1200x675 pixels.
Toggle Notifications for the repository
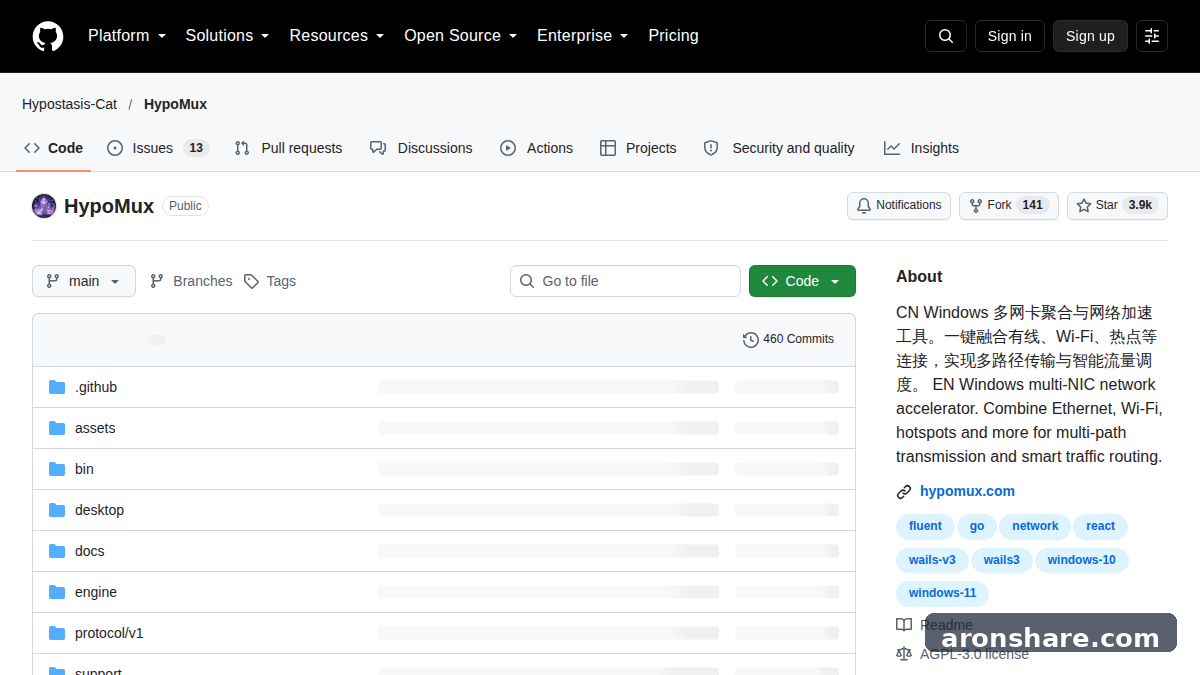tap(899, 205)
